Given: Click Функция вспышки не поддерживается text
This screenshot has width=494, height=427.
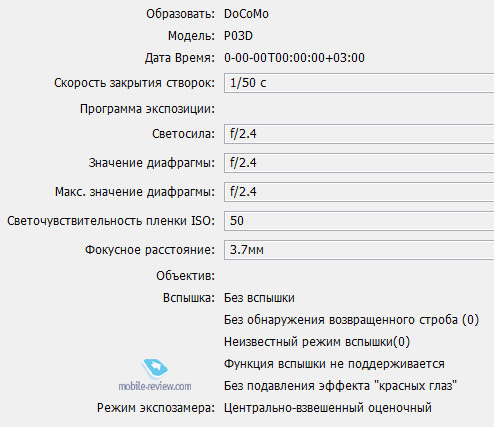Looking at the screenshot, I should 334,364.
